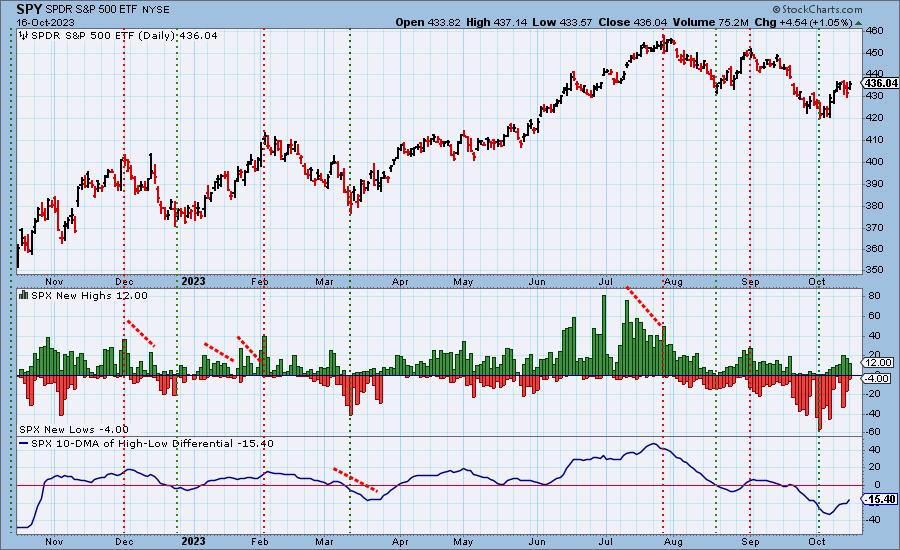
Task: Click the 390 label on the price axis
Action: tap(874, 184)
